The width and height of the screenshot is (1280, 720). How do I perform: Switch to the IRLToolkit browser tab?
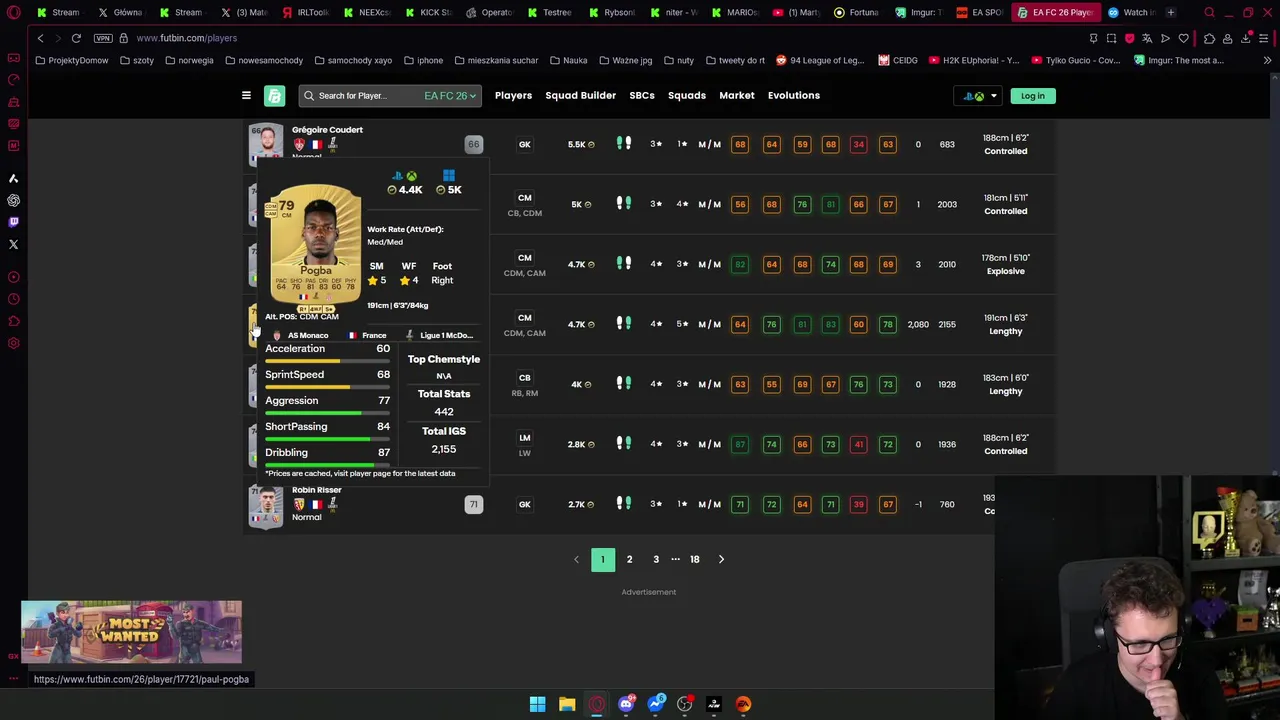tap(305, 12)
